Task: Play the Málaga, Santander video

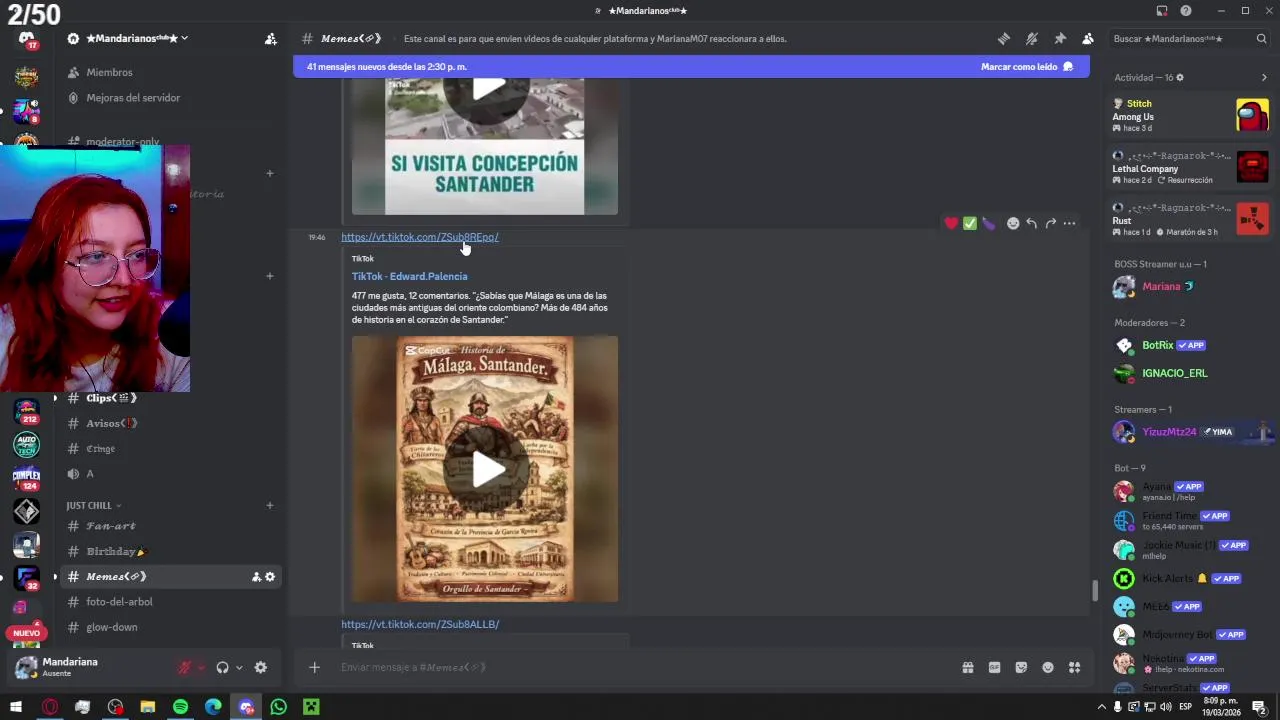Action: [x=485, y=469]
